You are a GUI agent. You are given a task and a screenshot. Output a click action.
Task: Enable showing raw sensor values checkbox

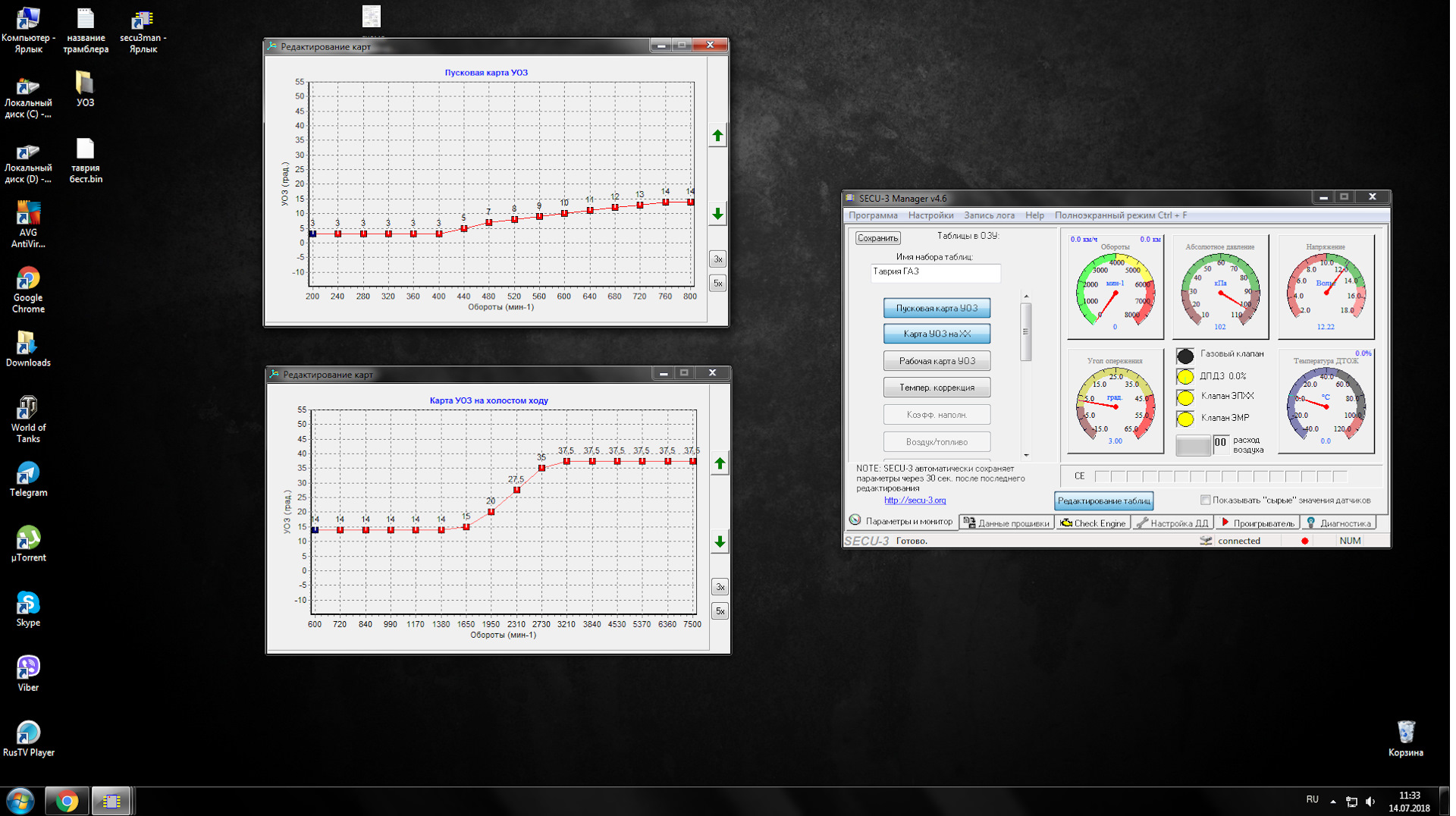[1205, 500]
